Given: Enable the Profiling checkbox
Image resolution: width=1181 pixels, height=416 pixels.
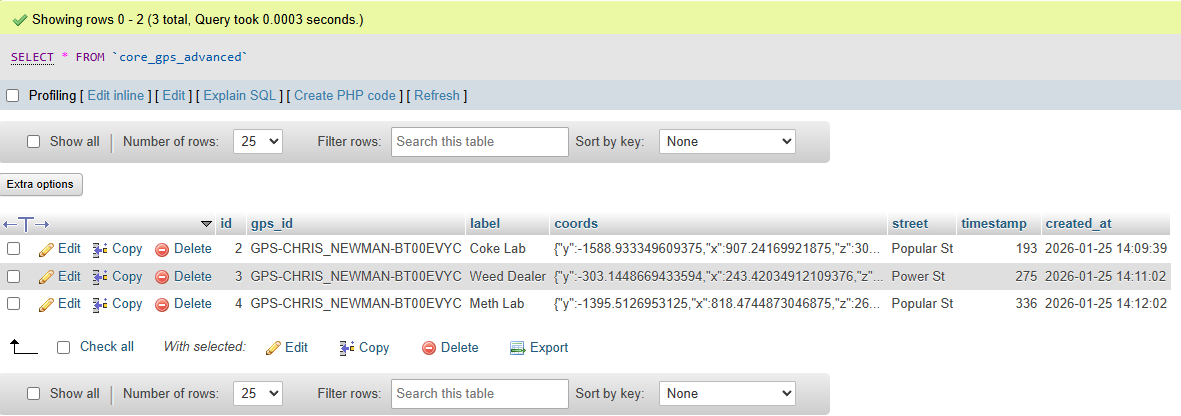Looking at the screenshot, I should tap(13, 96).
